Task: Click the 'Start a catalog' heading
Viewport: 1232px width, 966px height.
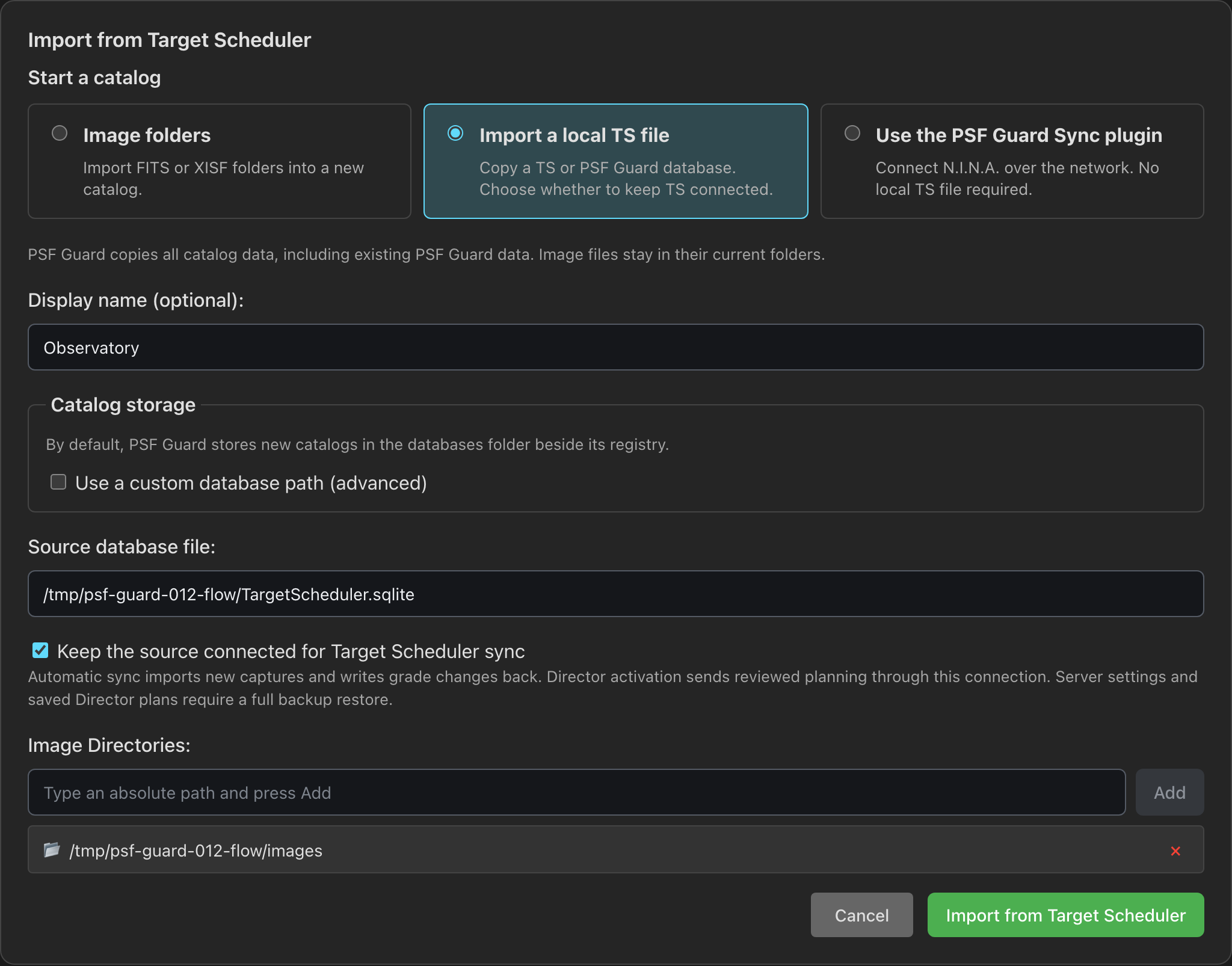Action: click(94, 78)
